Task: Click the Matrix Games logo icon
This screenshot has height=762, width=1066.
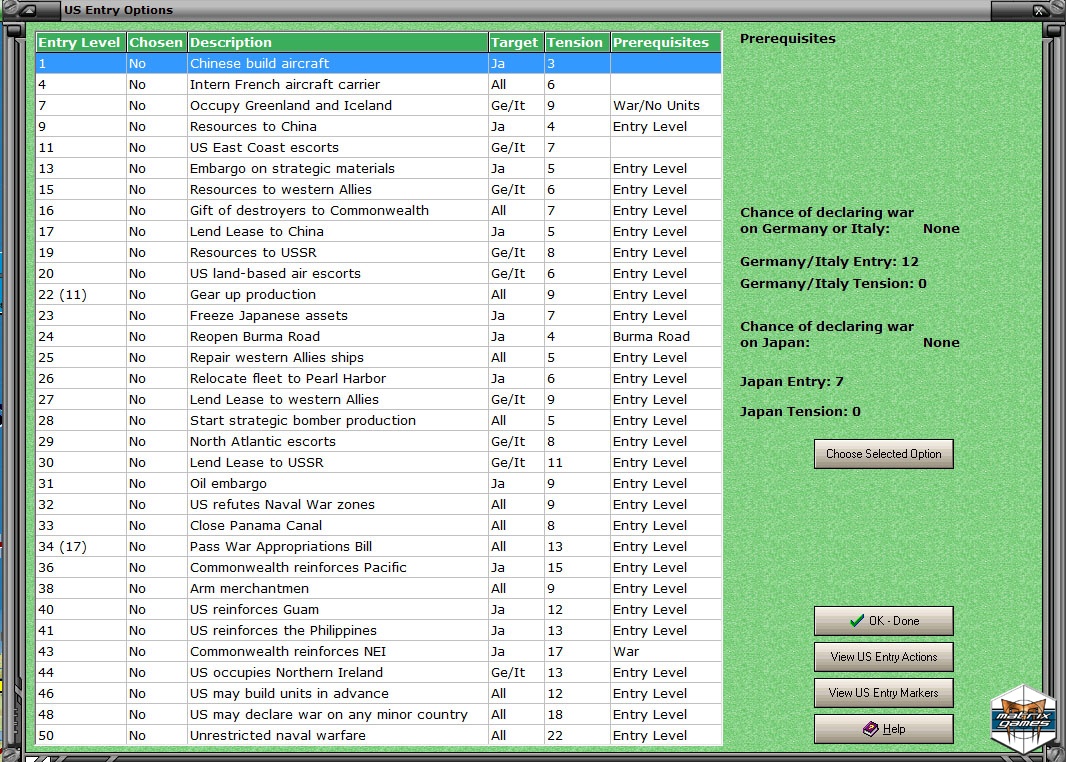Action: click(1023, 718)
